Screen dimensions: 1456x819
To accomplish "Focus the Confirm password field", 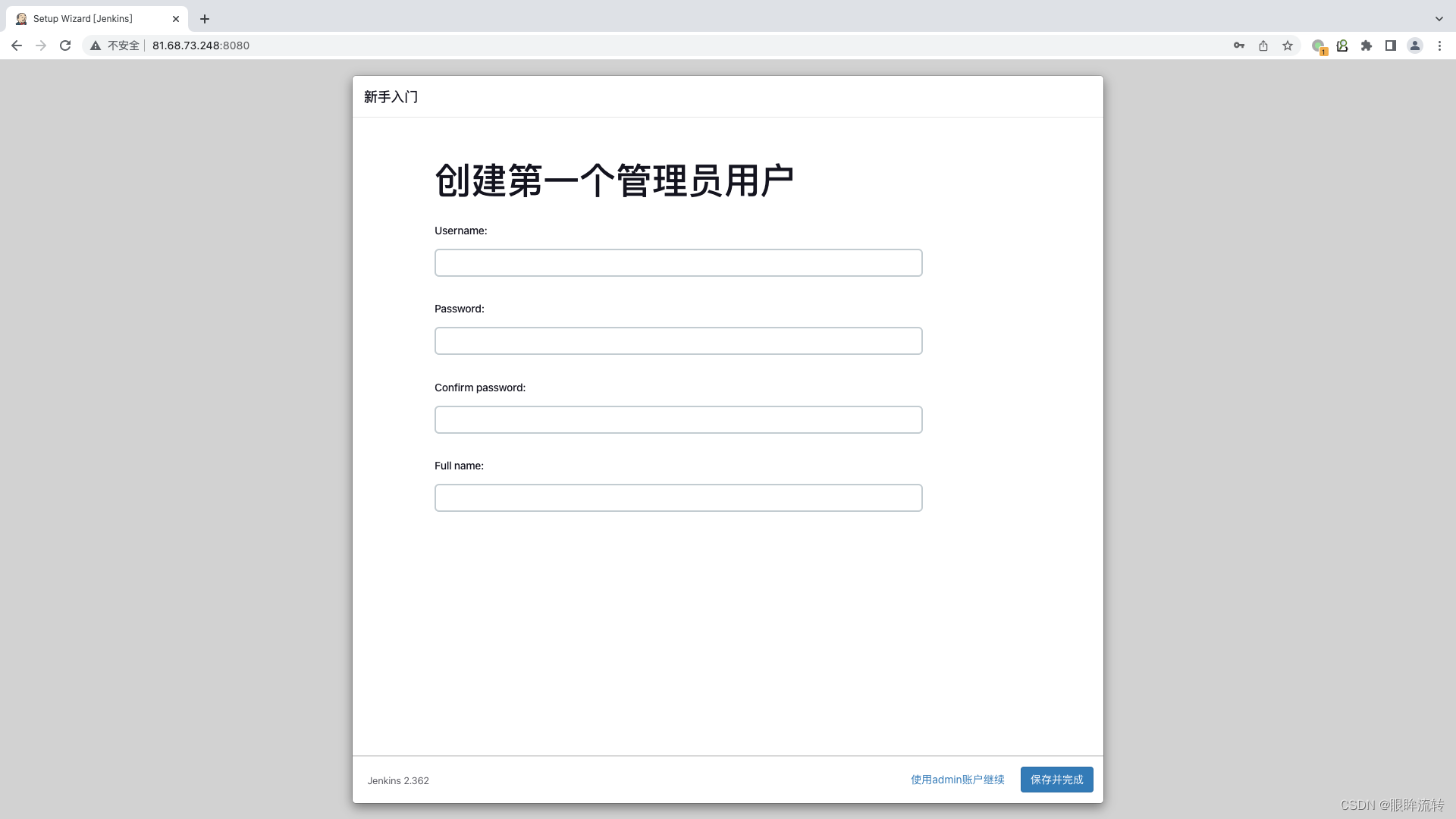I will (679, 420).
